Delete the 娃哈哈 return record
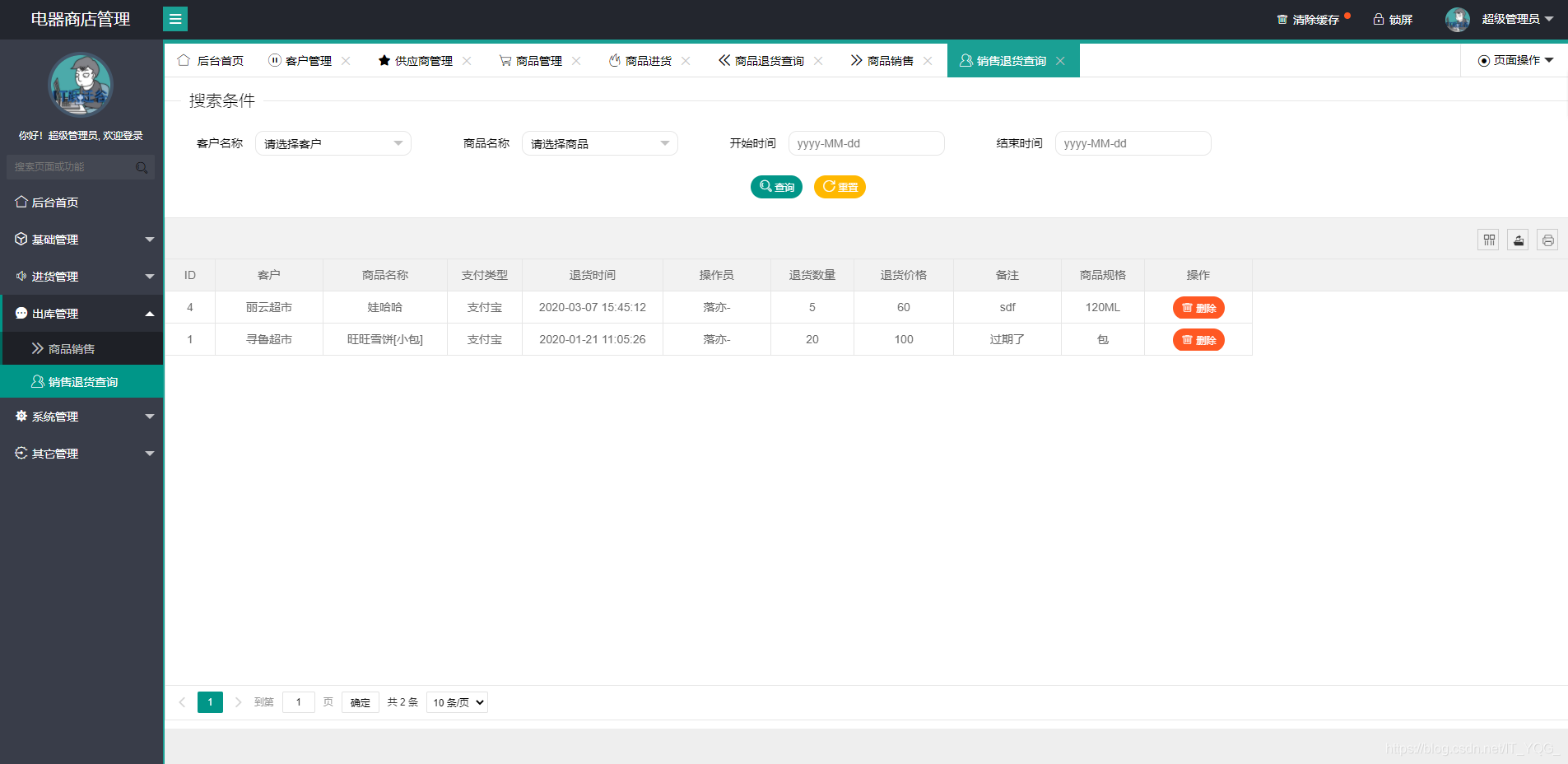The height and width of the screenshot is (764, 1568). pyautogui.click(x=1198, y=307)
